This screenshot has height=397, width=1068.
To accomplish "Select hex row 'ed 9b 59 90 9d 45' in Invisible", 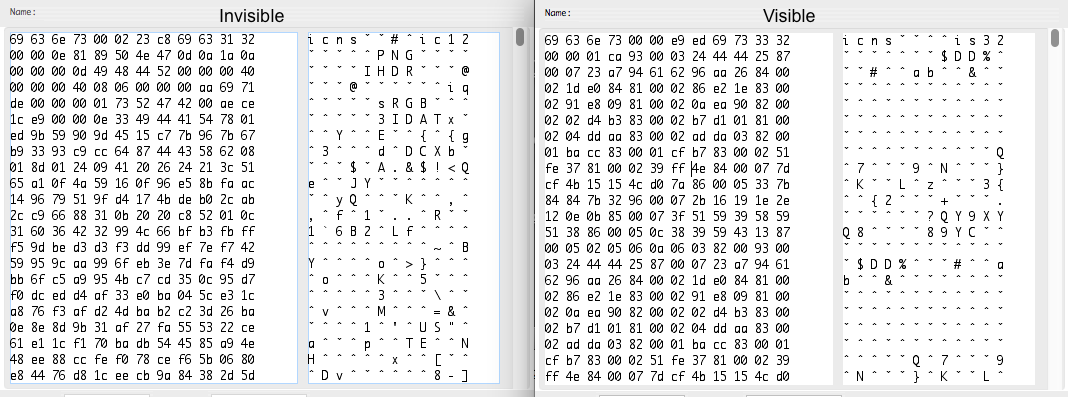I will (133, 136).
